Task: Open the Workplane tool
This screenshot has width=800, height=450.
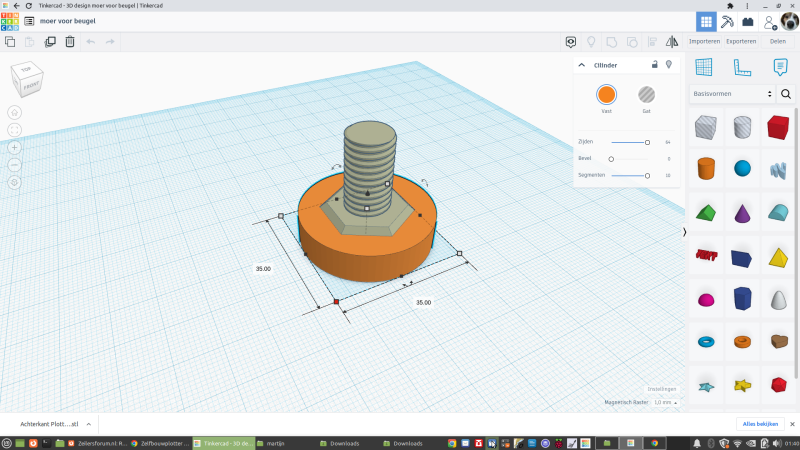Action: click(x=704, y=67)
